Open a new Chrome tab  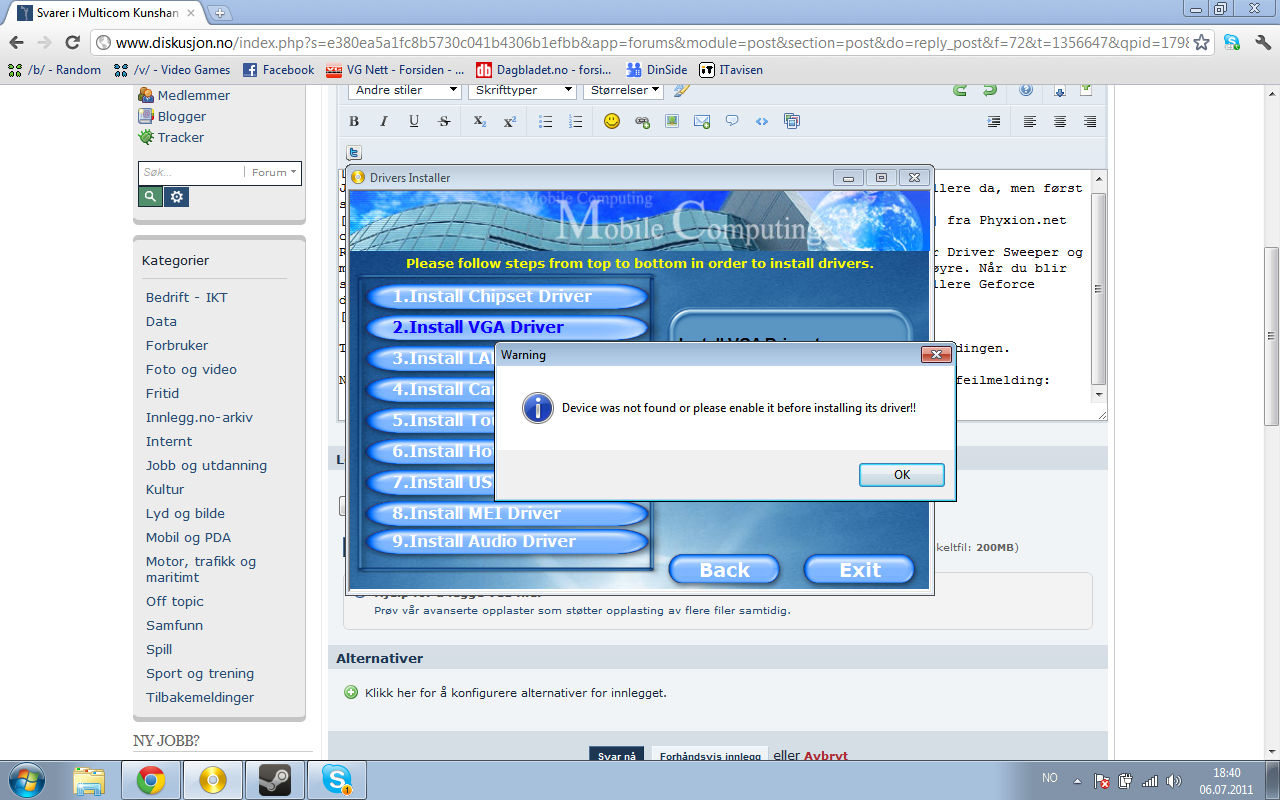219,13
